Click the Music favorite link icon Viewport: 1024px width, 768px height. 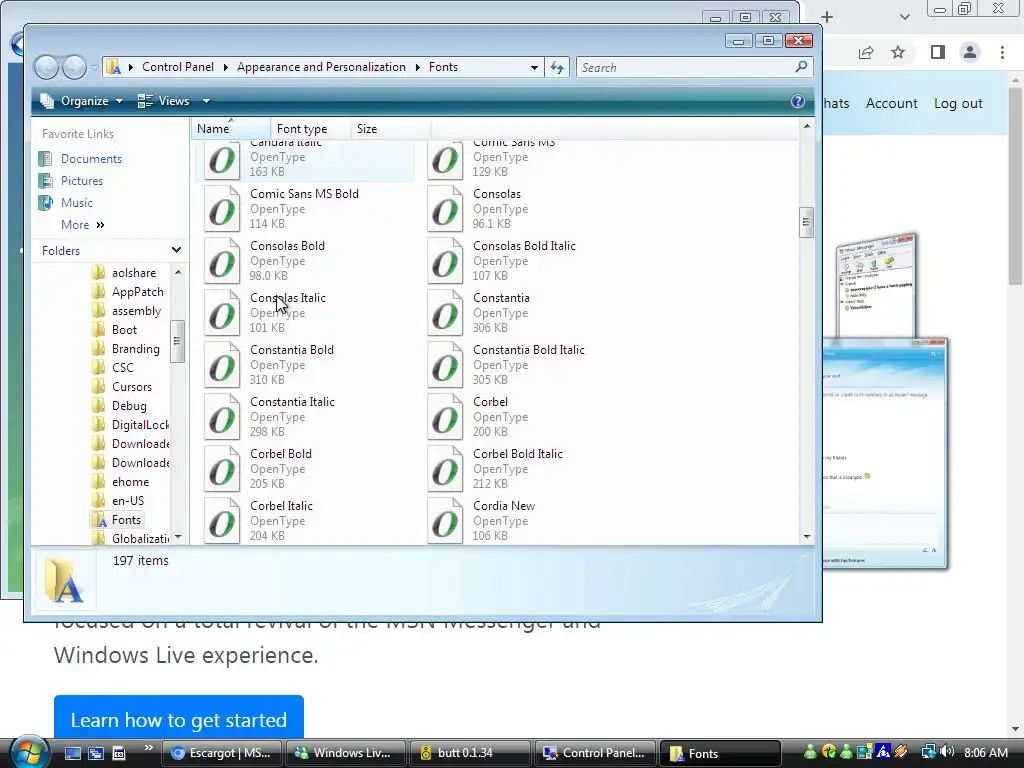[45, 202]
